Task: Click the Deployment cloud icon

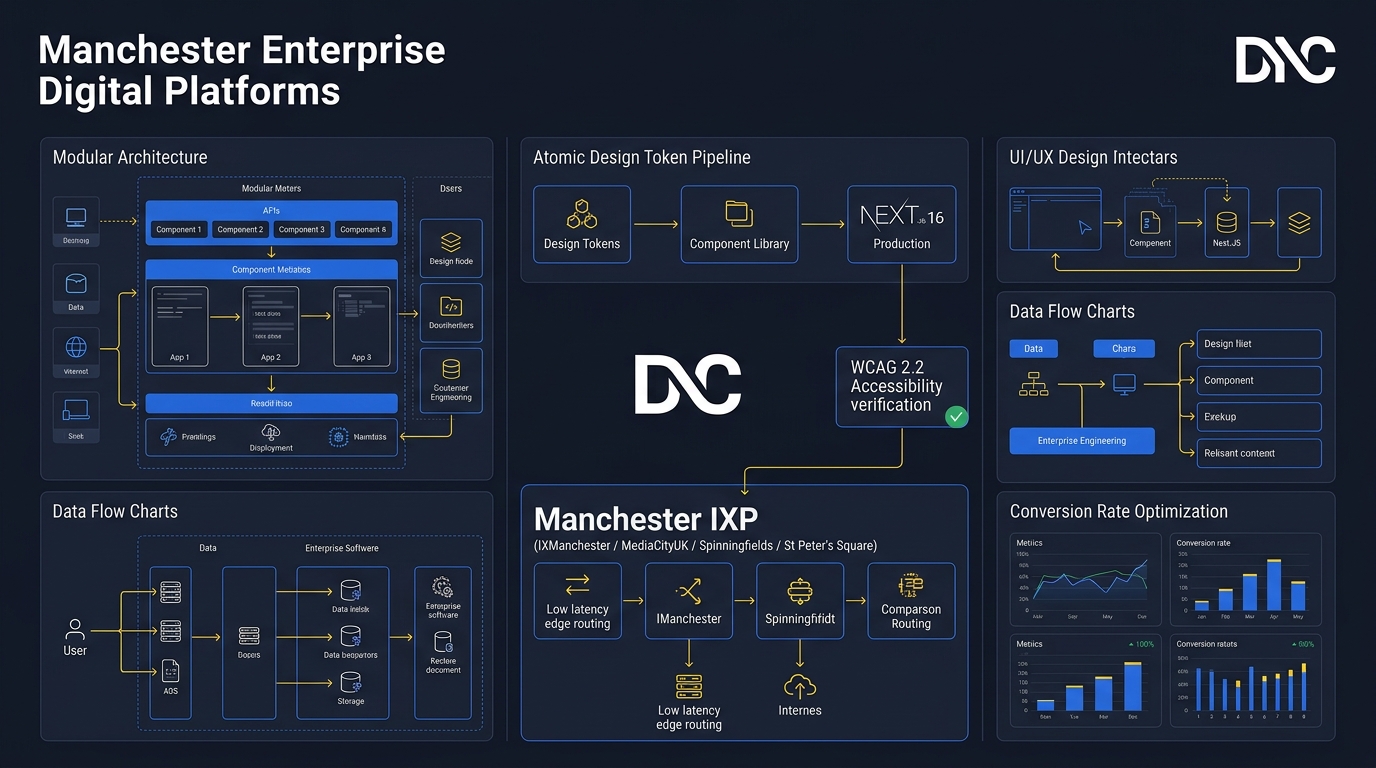Action: [271, 432]
